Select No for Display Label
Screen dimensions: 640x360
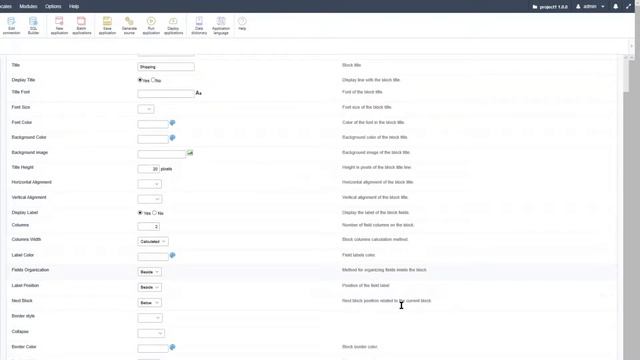[x=154, y=213]
